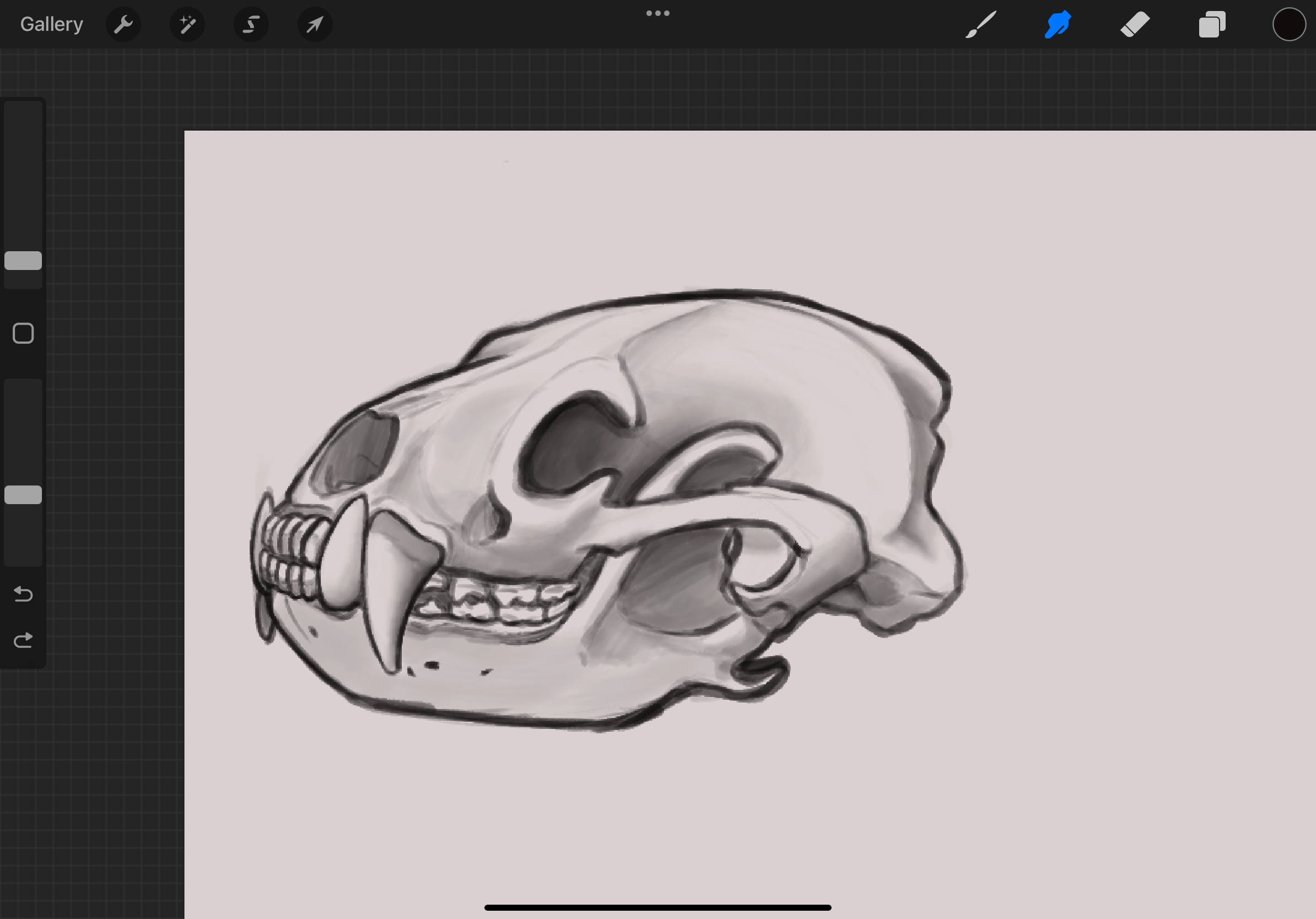Activate the Transform arrow tool
The width and height of the screenshot is (1316, 919).
tap(315, 24)
